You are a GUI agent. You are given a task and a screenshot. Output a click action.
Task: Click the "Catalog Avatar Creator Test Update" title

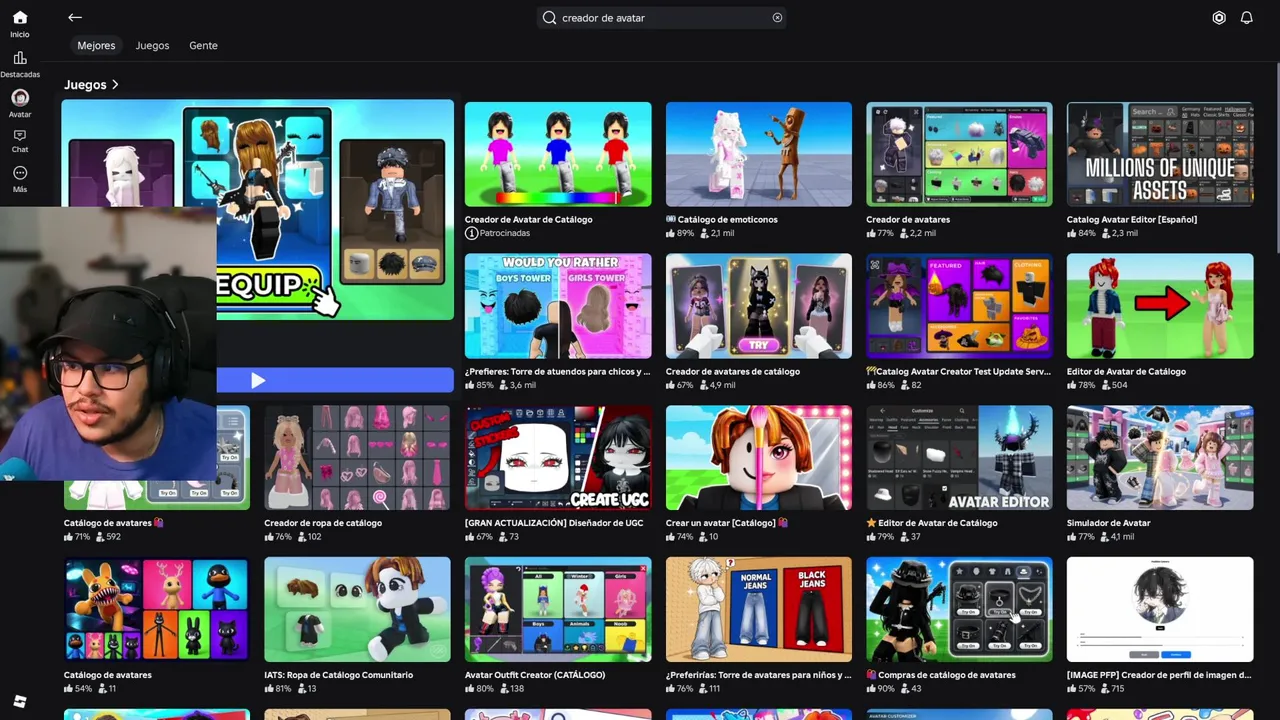(x=958, y=372)
